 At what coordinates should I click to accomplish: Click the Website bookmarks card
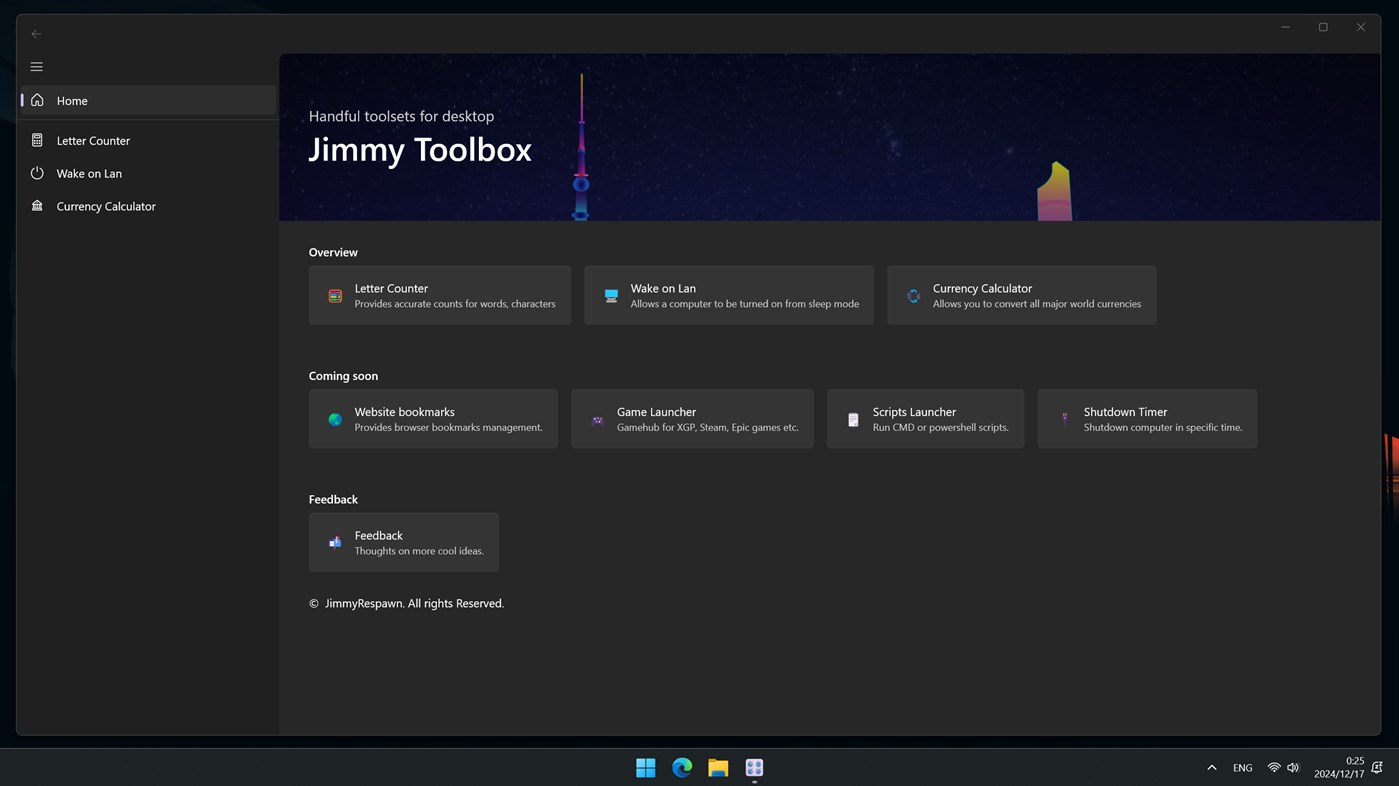[433, 419]
